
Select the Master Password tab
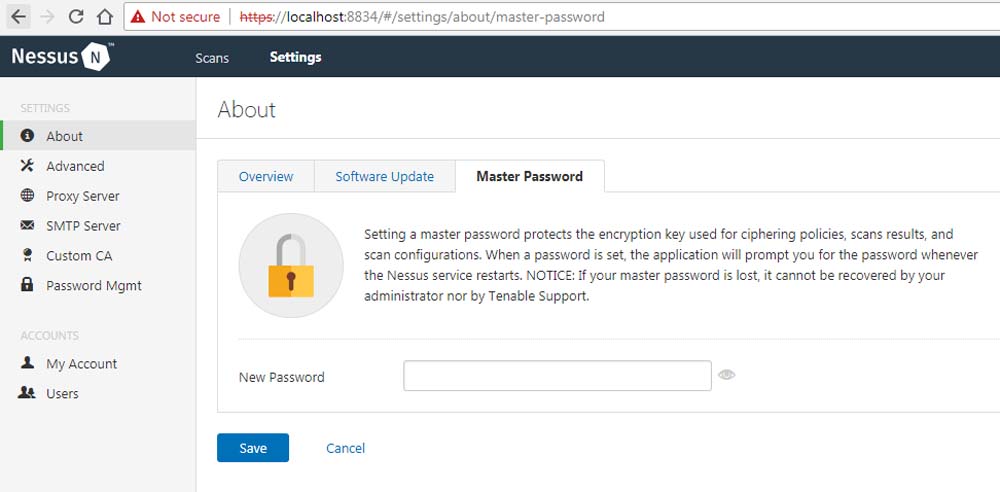coord(529,176)
